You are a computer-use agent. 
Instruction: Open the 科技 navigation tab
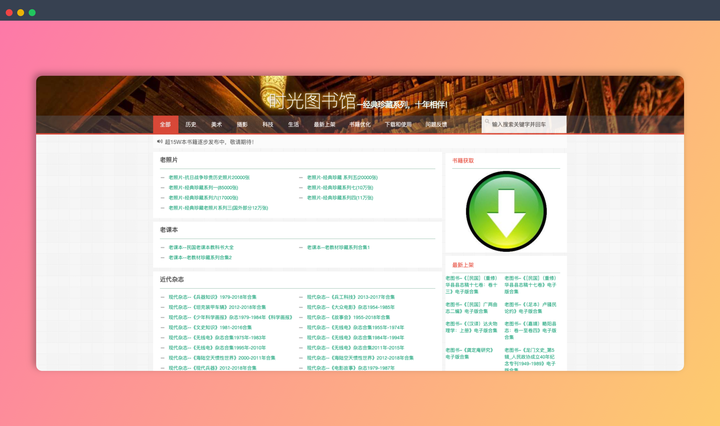coord(268,125)
